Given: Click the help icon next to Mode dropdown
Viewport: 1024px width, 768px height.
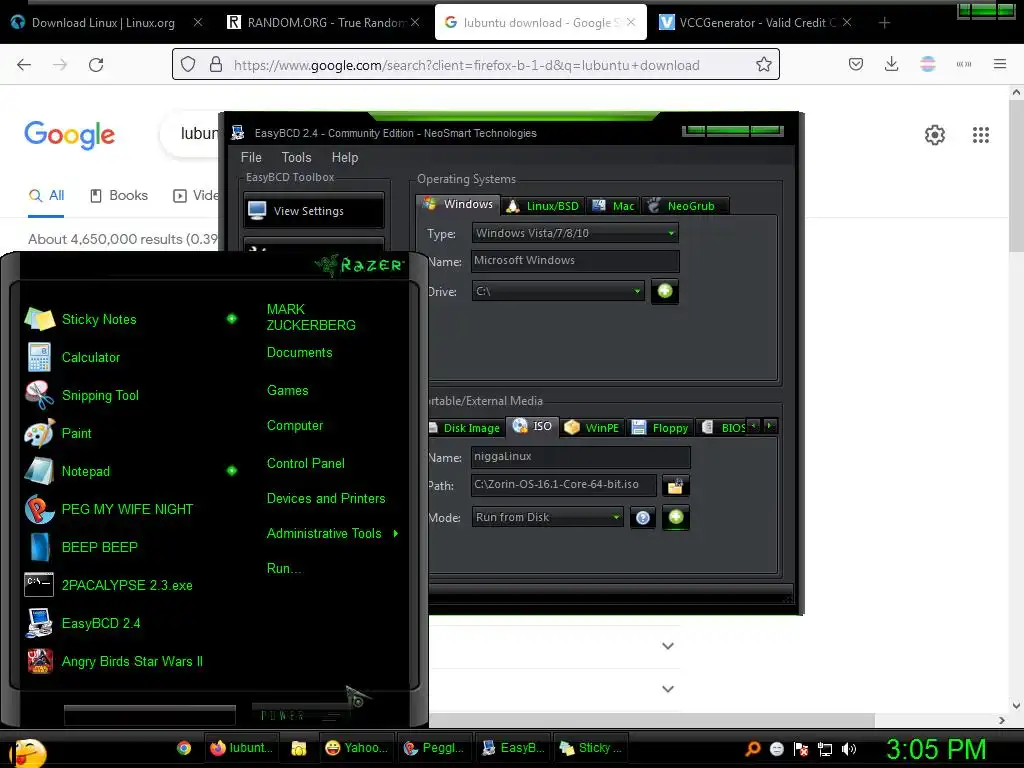Looking at the screenshot, I should click(x=643, y=518).
